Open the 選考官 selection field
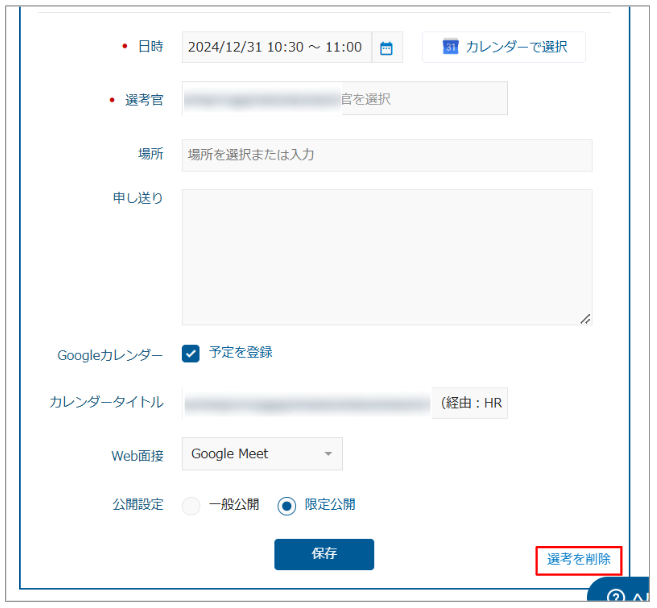Viewport: 657px width, 608px height. [344, 99]
